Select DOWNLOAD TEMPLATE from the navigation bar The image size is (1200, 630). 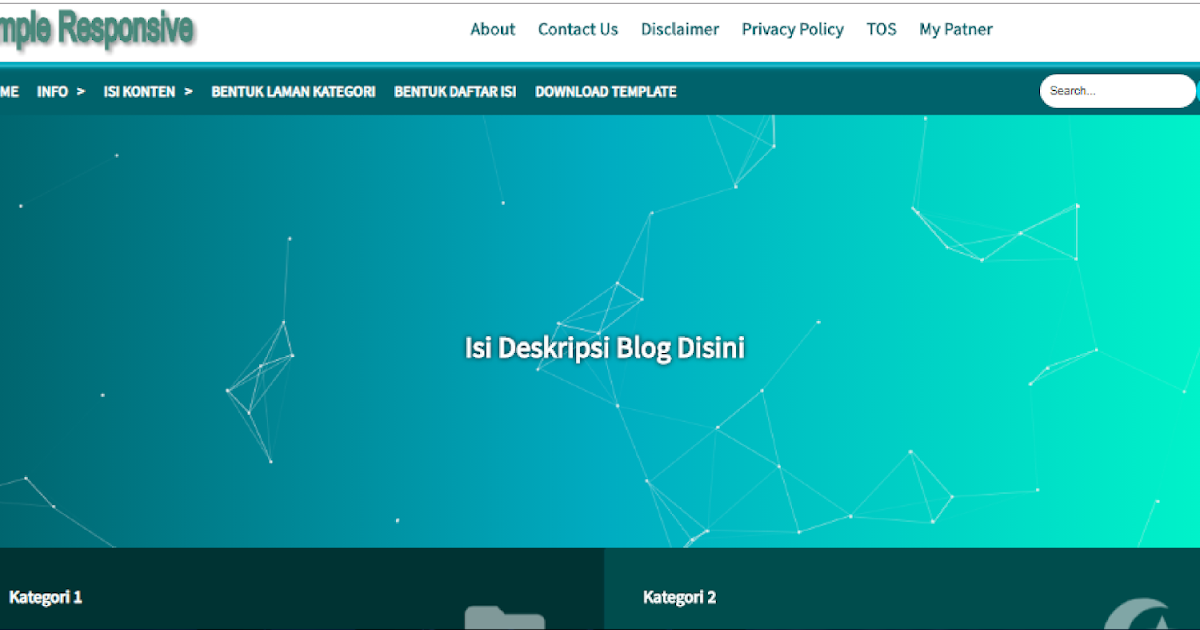coord(605,91)
